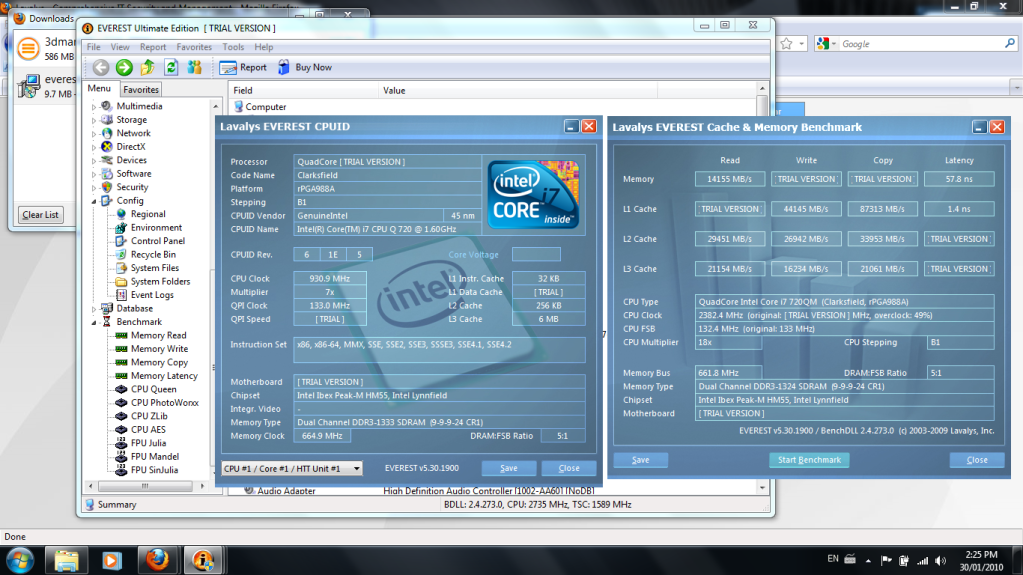Click Start Benchmark button

(809, 459)
